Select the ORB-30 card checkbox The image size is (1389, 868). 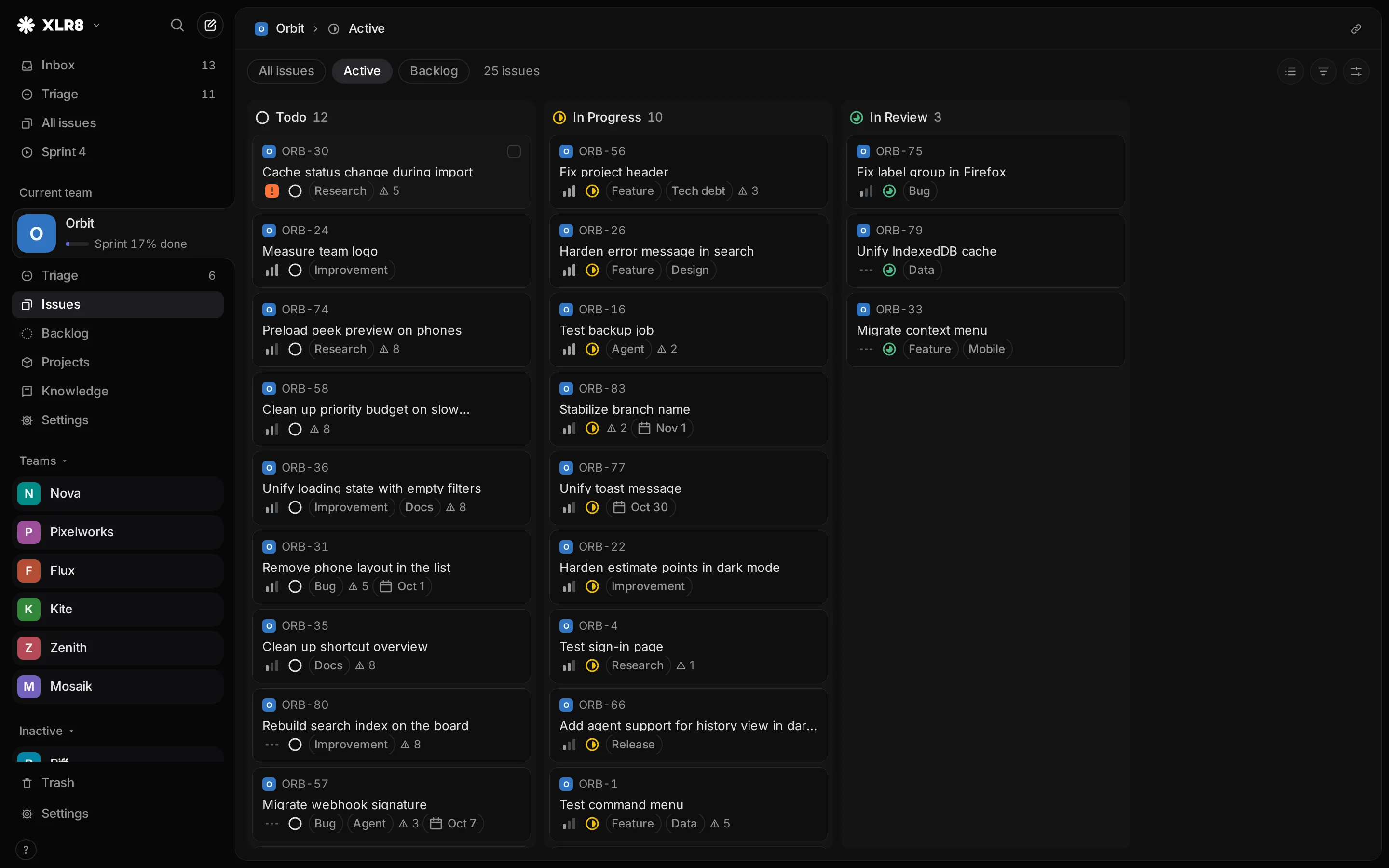point(514,151)
